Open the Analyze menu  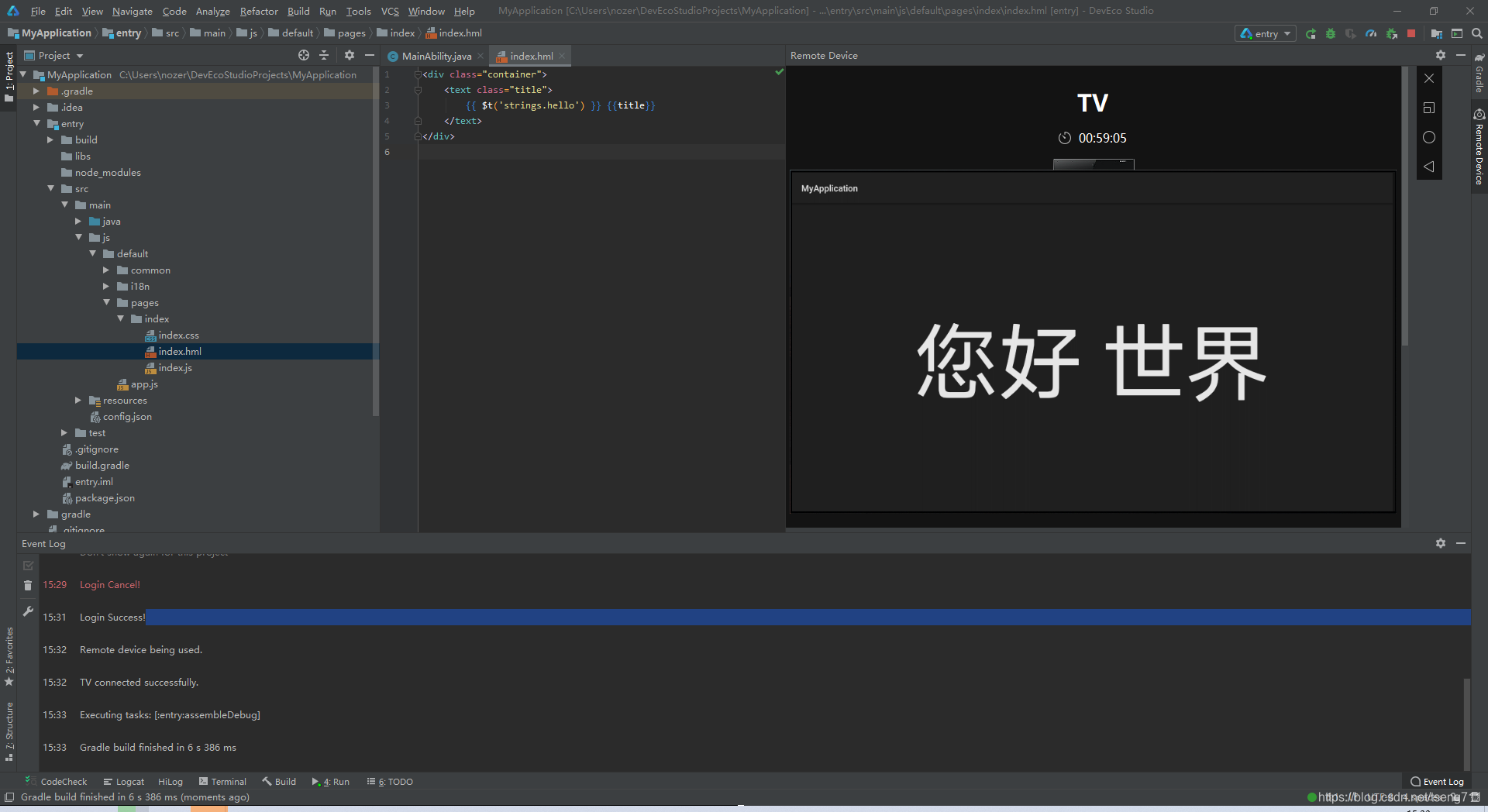tap(212, 11)
